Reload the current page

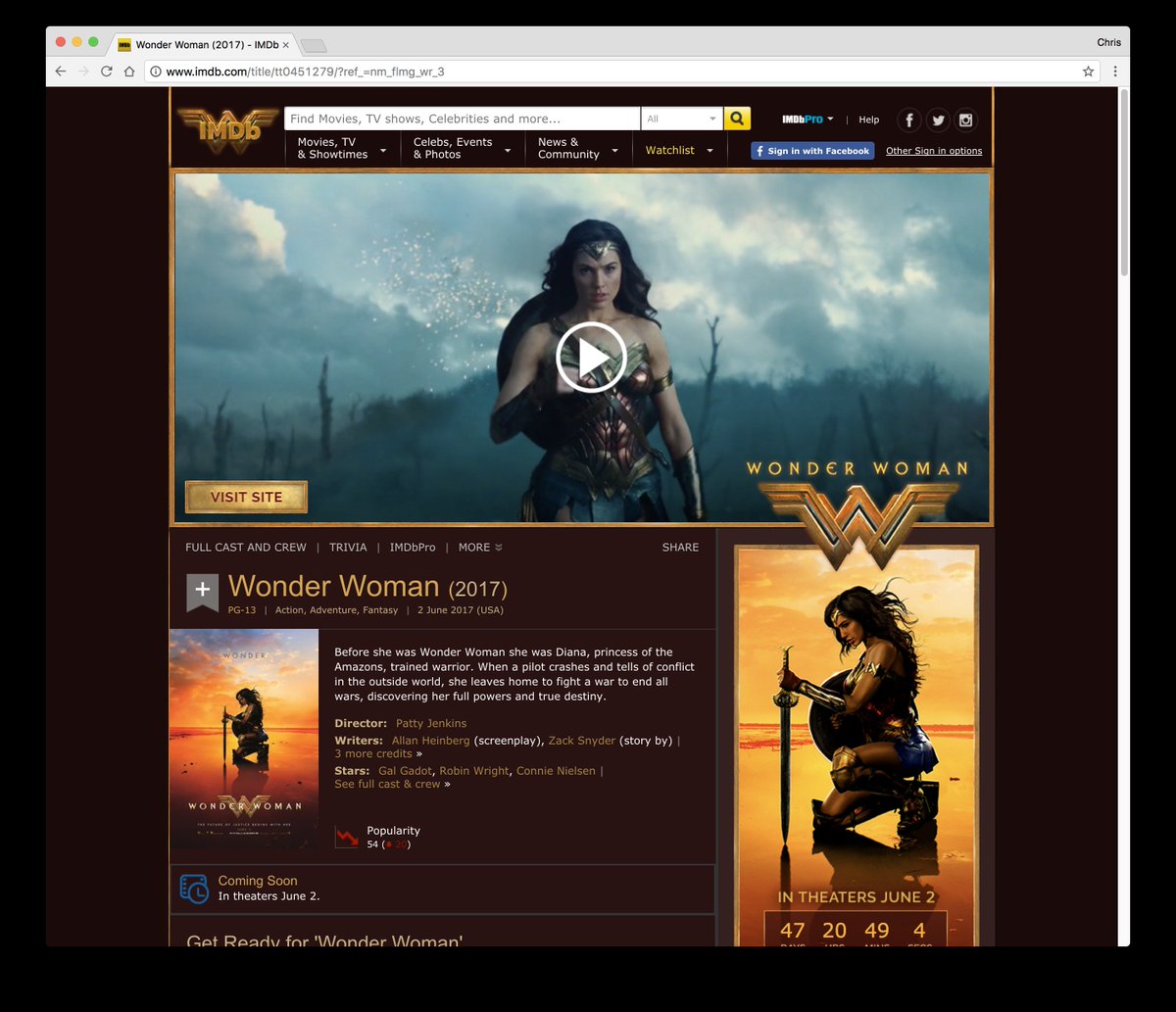point(106,72)
